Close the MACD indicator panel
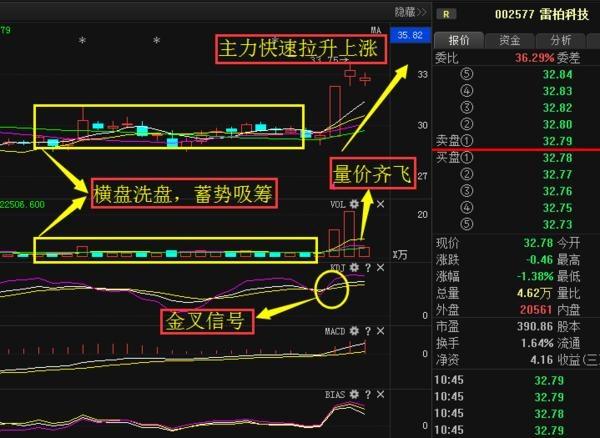This screenshot has height=438, width=600. coord(380,330)
